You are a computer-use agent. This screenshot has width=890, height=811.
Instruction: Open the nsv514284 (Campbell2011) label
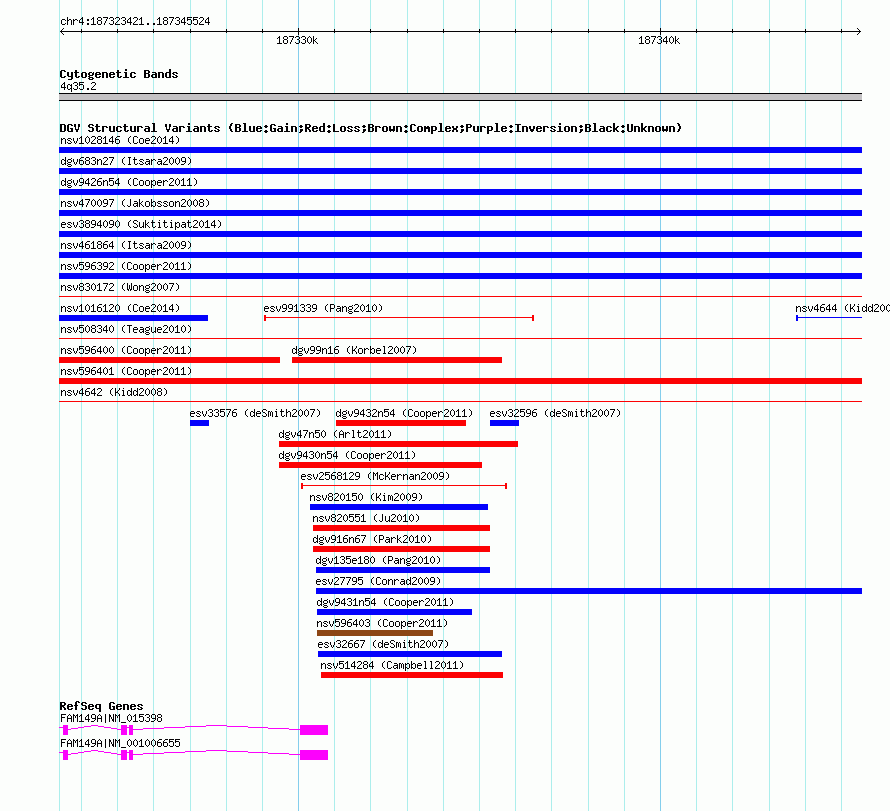pyautogui.click(x=392, y=665)
